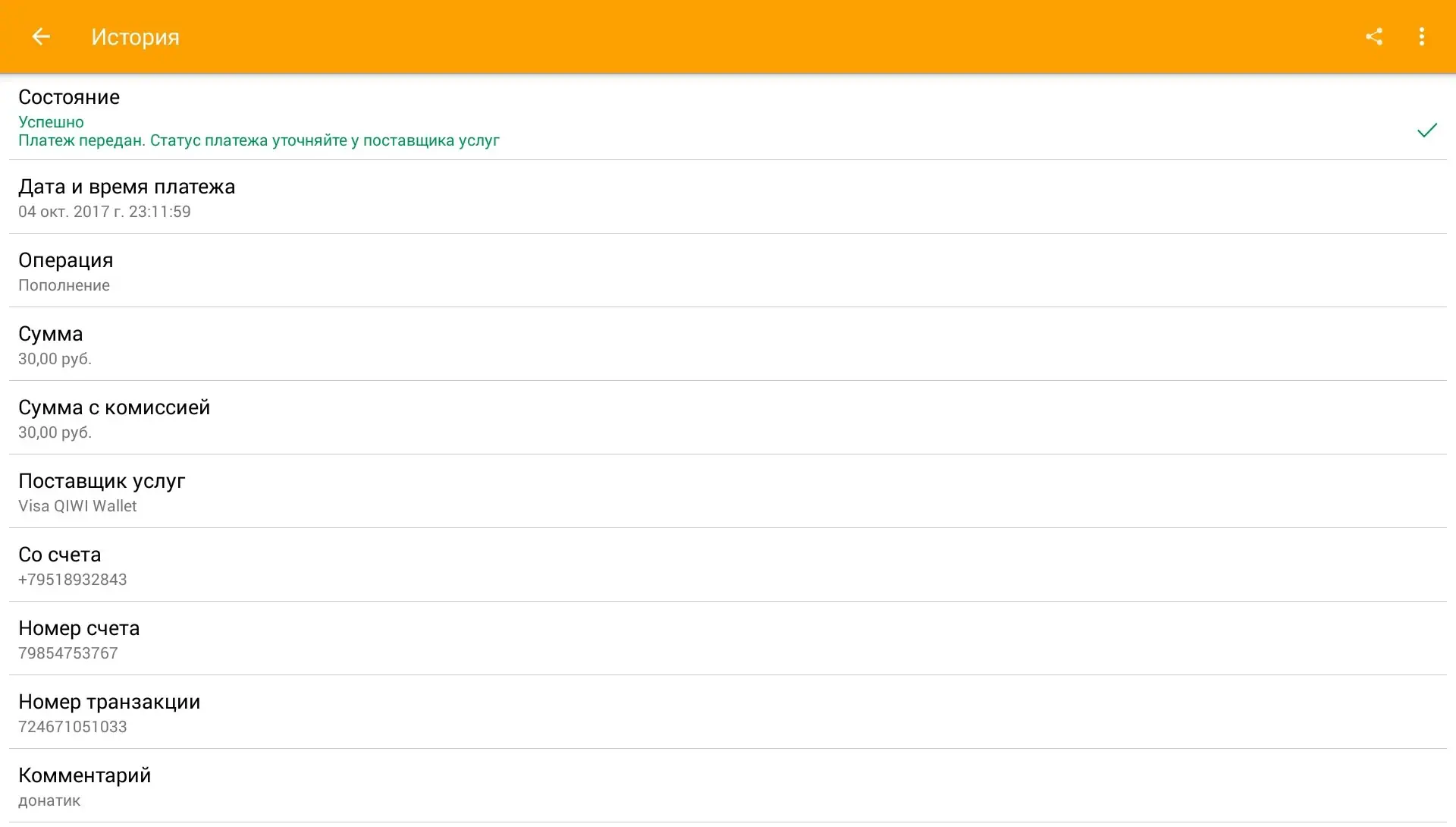Screen dimensions: 1456x827
Task: Tap the История title
Action: pyautogui.click(x=135, y=37)
